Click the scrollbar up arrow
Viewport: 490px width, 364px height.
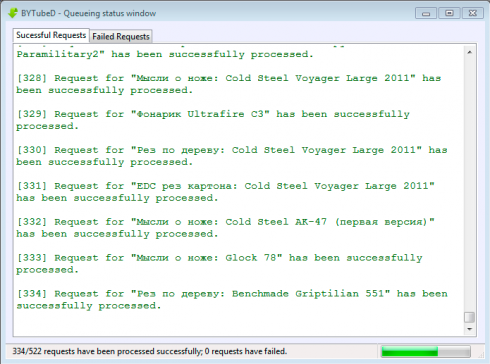click(x=469, y=52)
